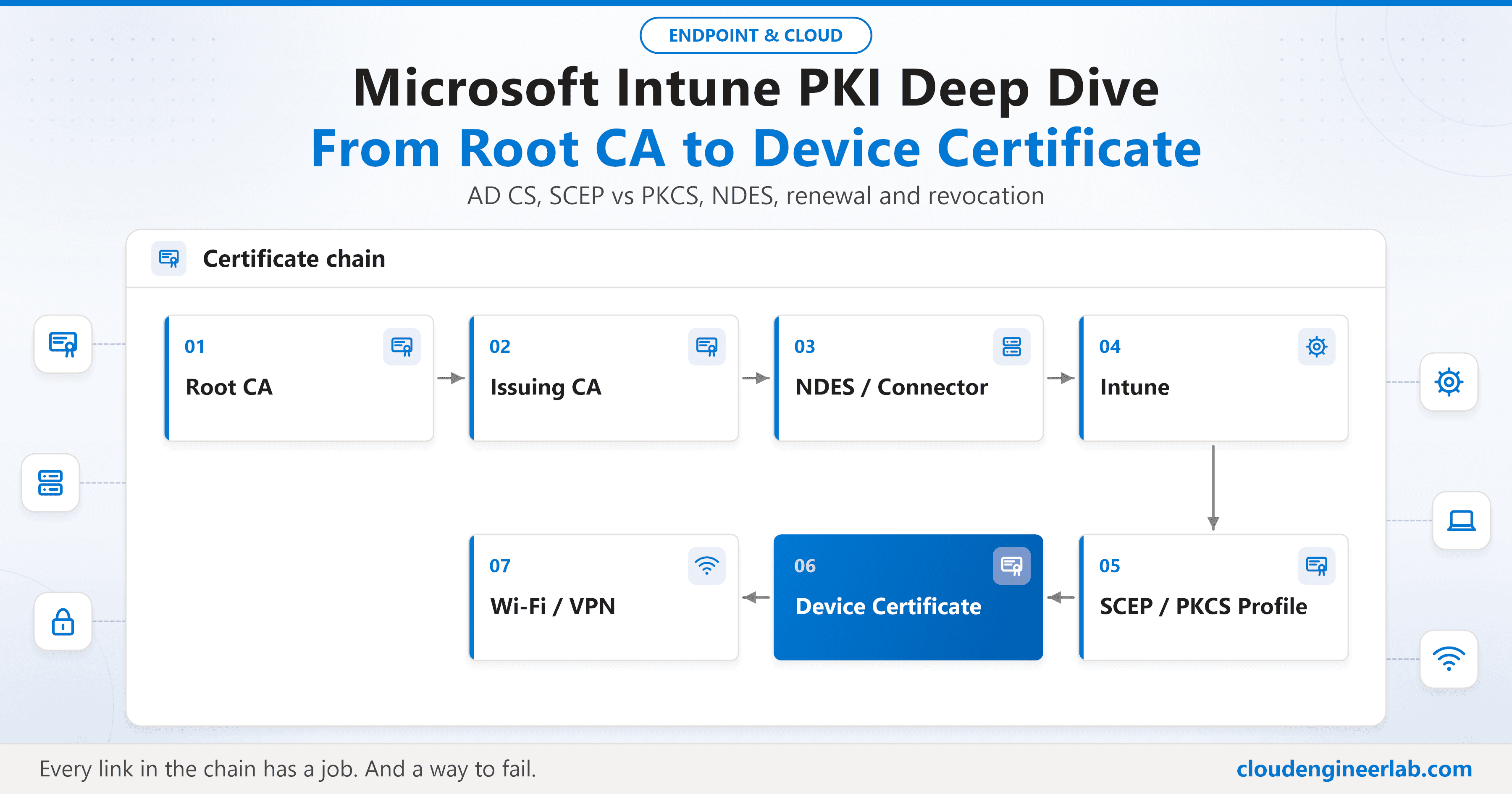Click the '03' step number label
The height and width of the screenshot is (794, 1512).
pyautogui.click(x=805, y=347)
